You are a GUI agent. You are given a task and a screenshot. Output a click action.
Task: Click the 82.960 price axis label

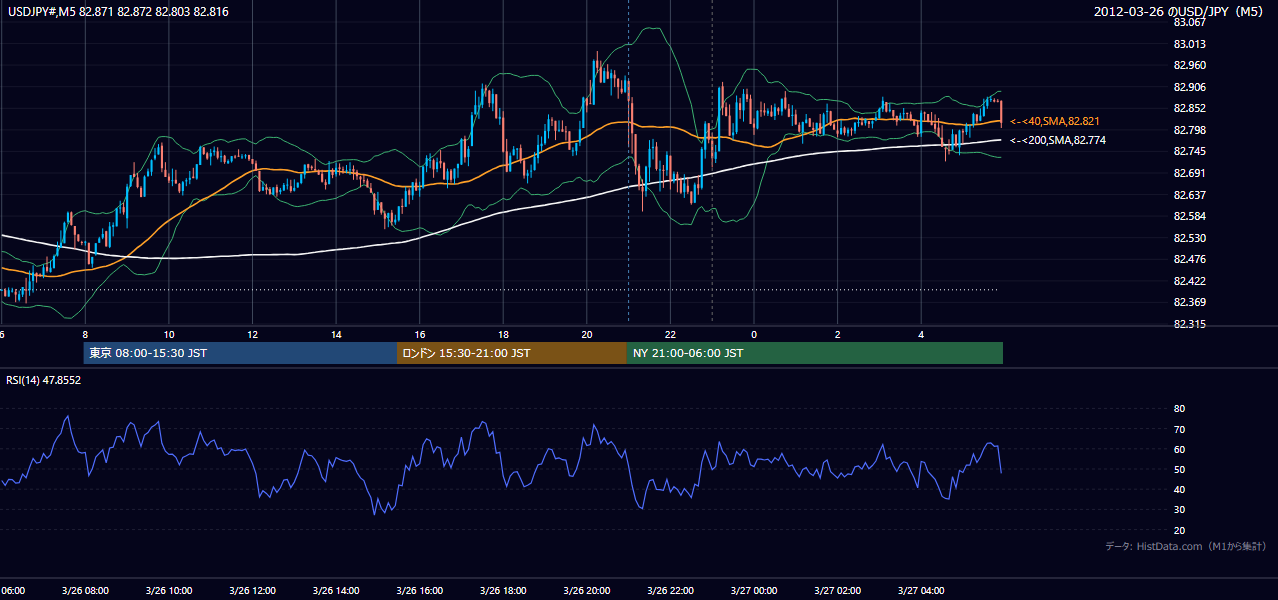coord(1188,65)
